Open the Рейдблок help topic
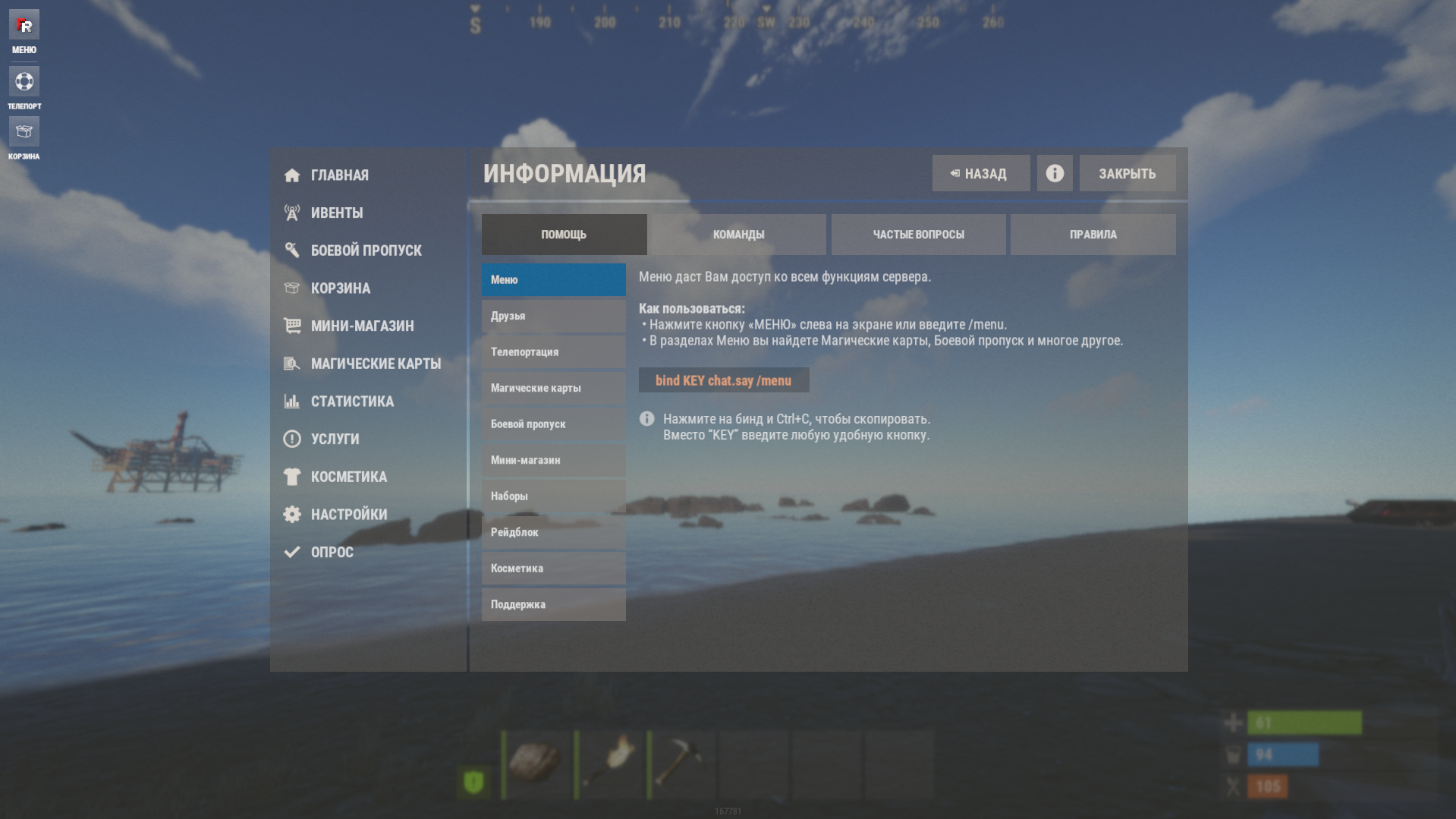This screenshot has height=819, width=1456. 554,532
